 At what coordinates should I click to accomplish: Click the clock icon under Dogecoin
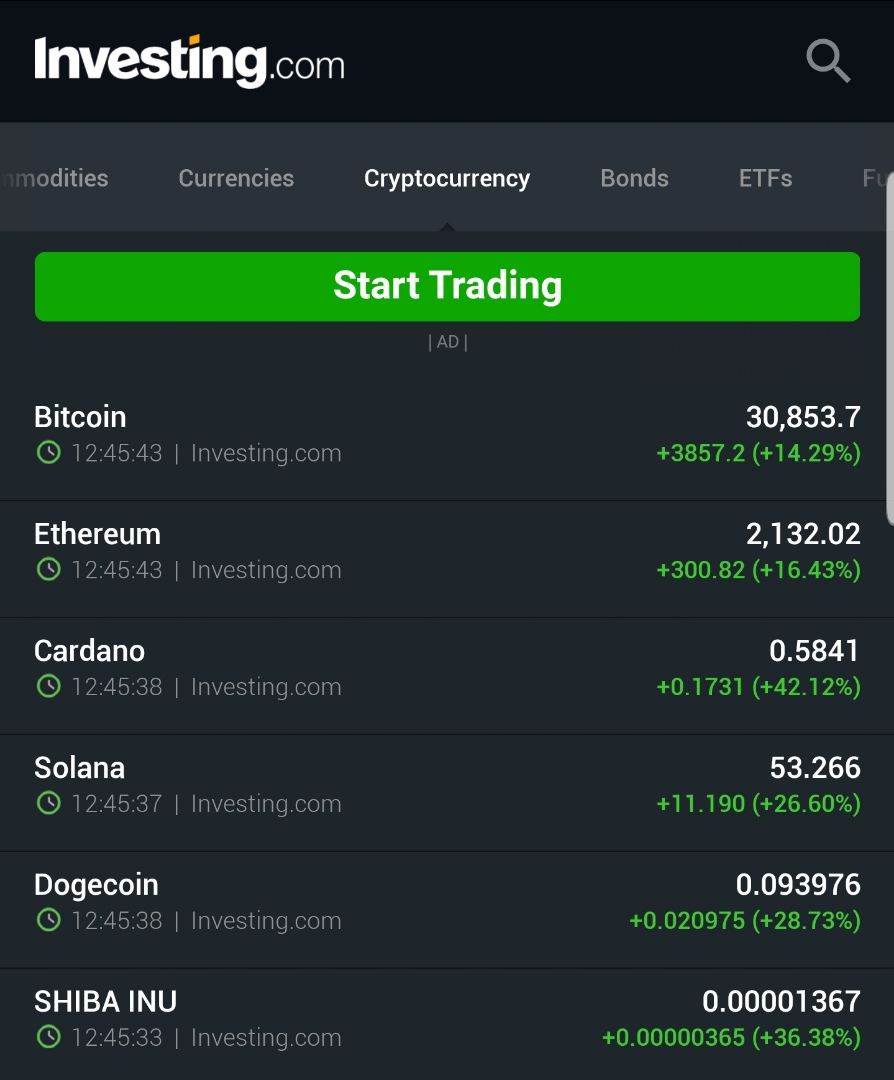(x=48, y=921)
